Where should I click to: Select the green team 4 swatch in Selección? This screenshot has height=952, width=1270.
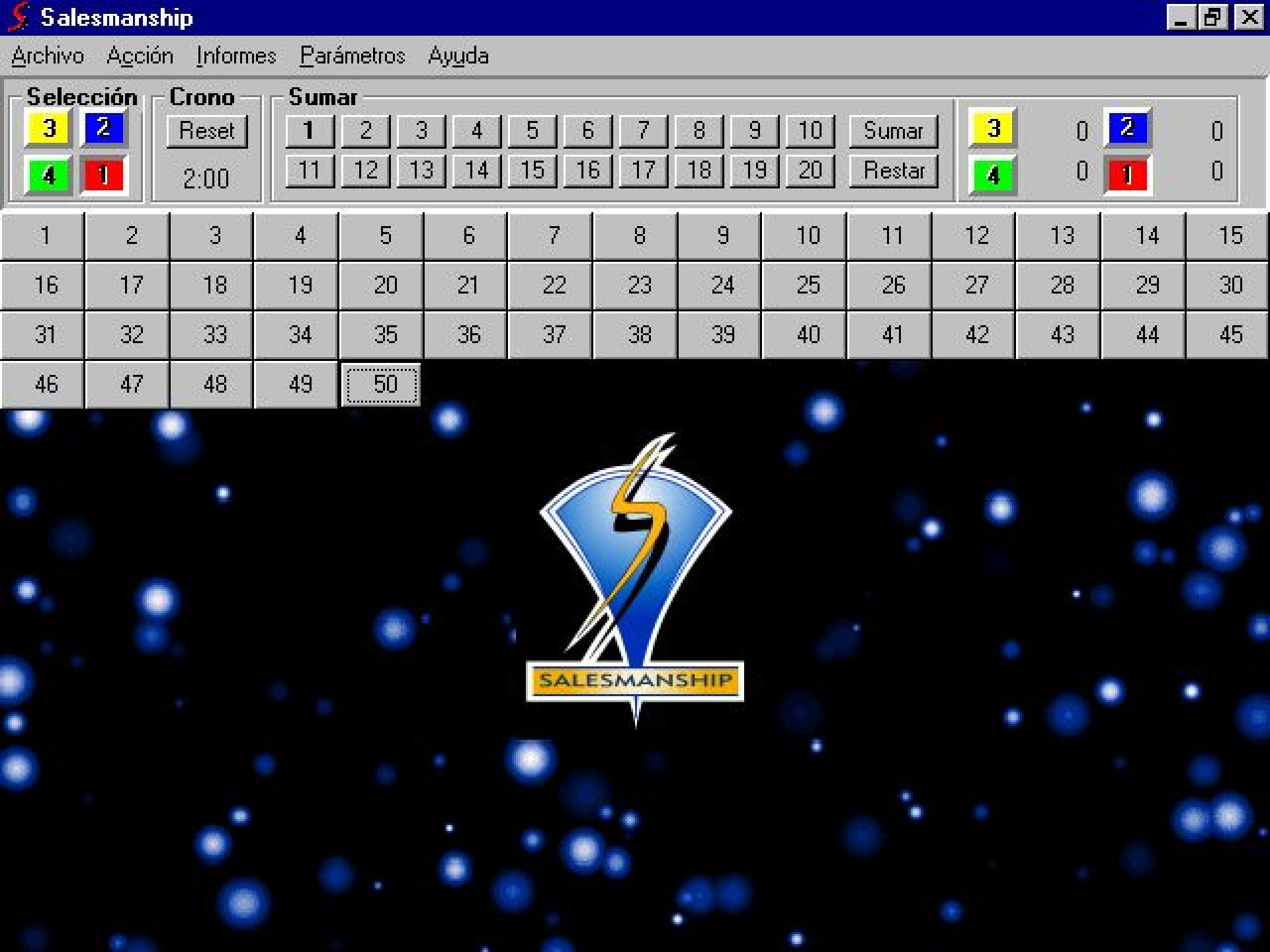(48, 176)
